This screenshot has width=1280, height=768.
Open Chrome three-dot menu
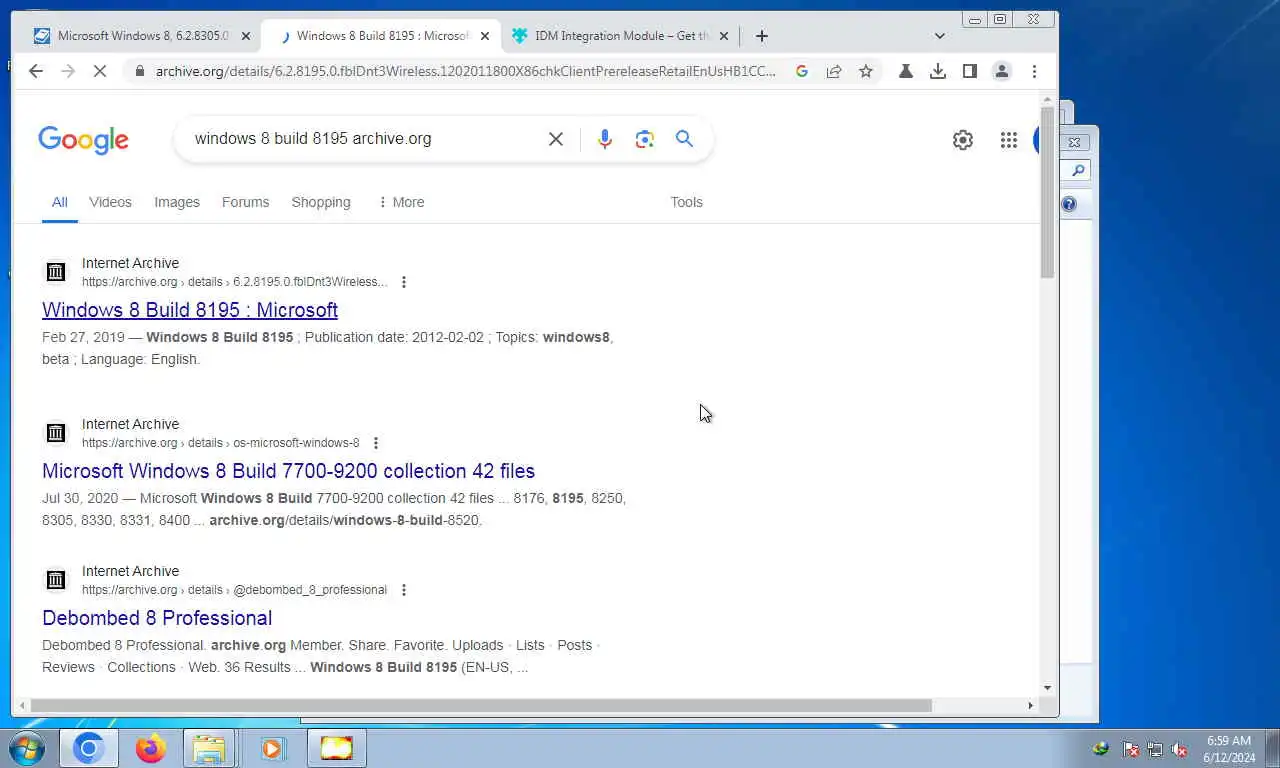(x=1034, y=71)
